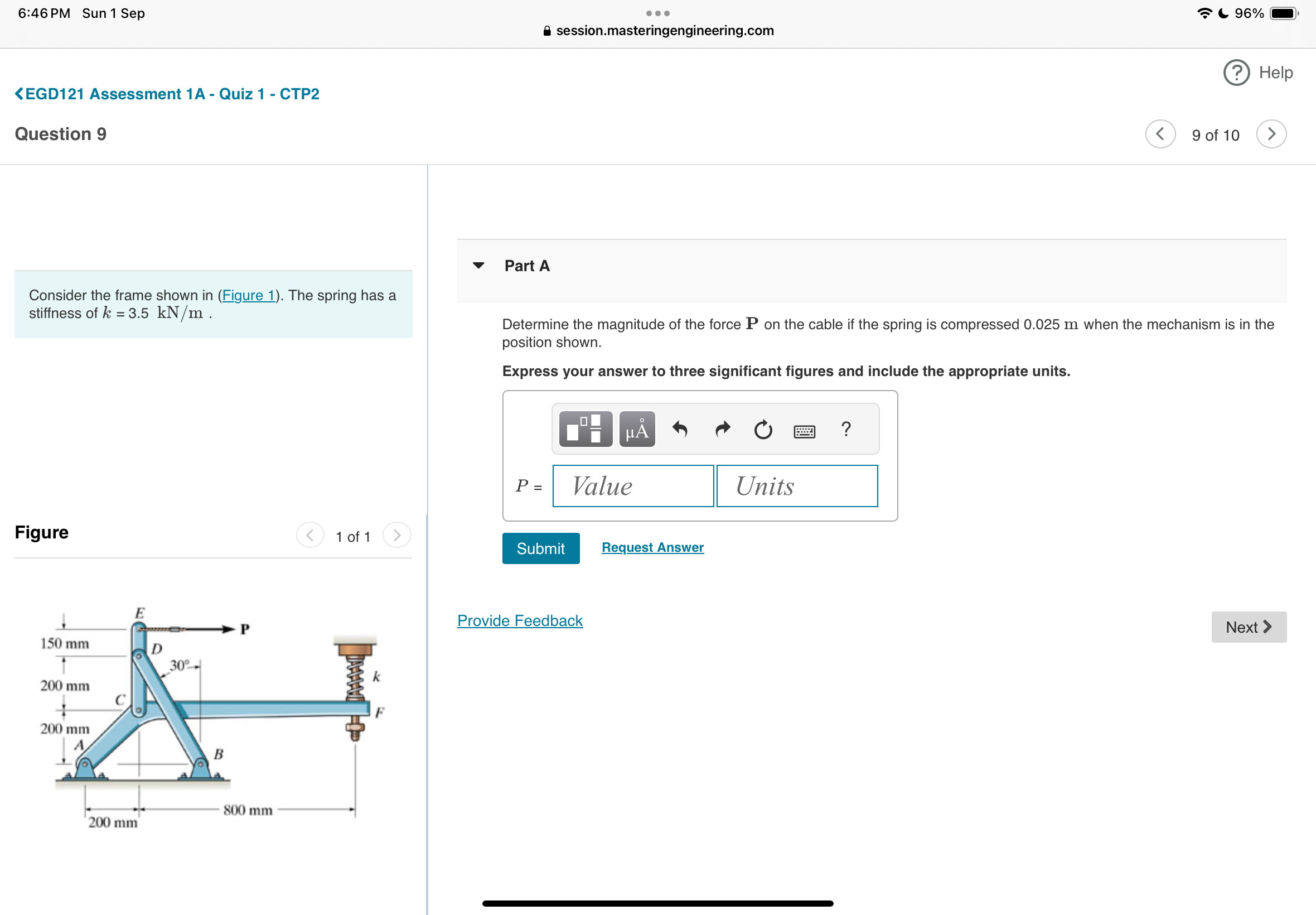Click the Next button

(1248, 627)
